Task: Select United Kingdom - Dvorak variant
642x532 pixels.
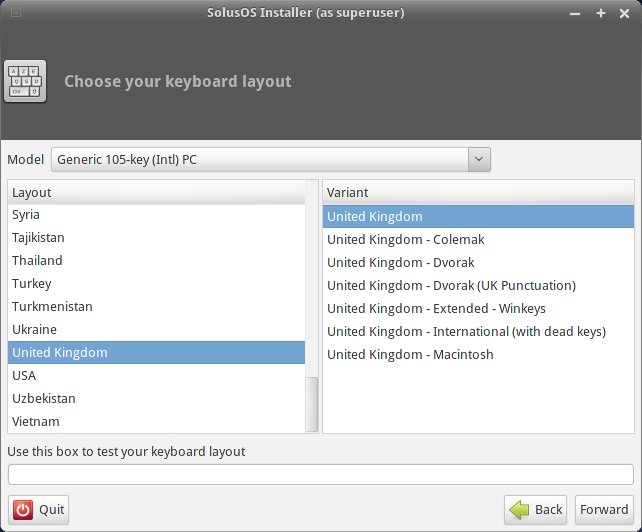Action: pyautogui.click(x=478, y=262)
